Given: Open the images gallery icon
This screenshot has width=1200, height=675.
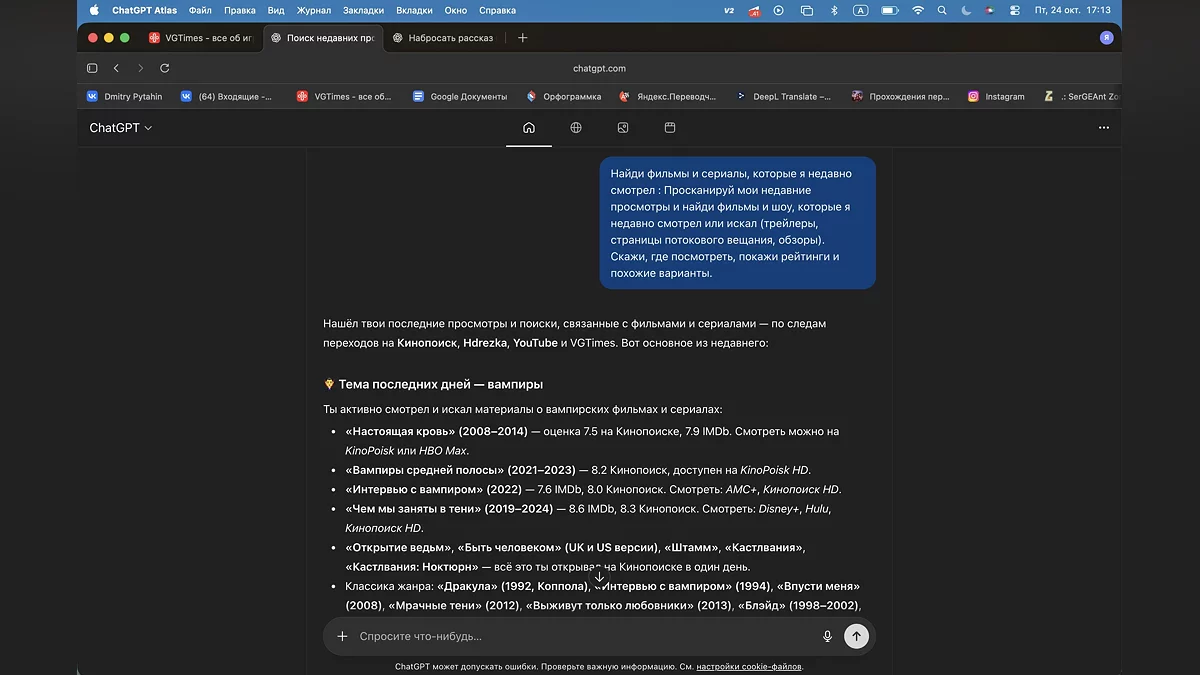Looking at the screenshot, I should click(623, 128).
